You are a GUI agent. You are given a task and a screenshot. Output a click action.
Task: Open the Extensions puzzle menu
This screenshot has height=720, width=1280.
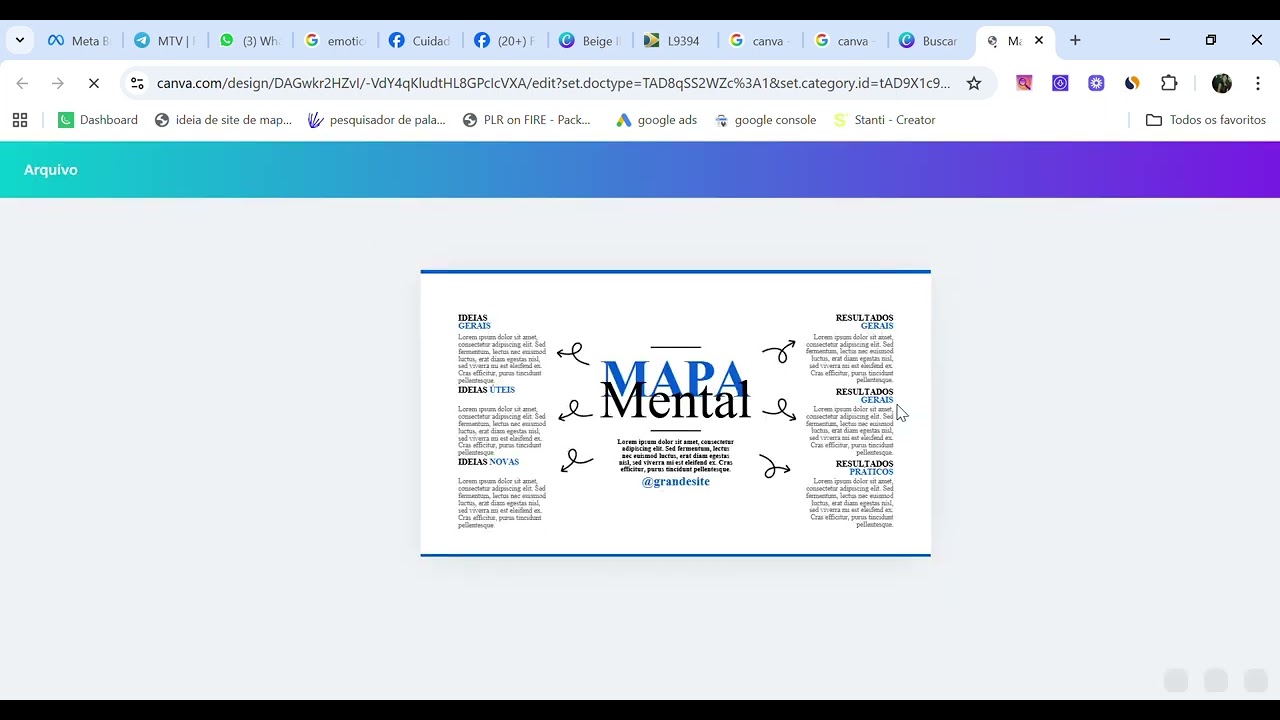(x=1169, y=84)
